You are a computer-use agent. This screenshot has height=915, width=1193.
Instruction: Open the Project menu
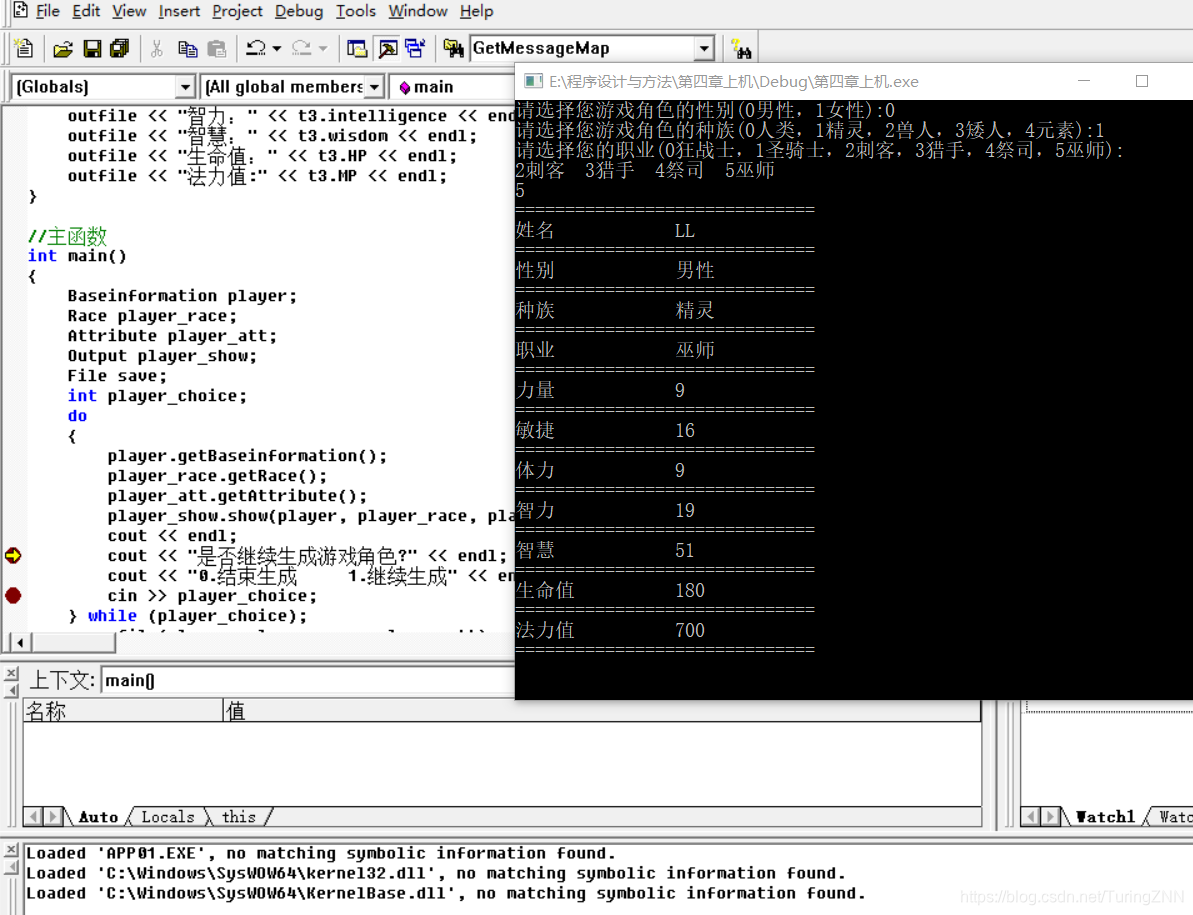(x=237, y=11)
